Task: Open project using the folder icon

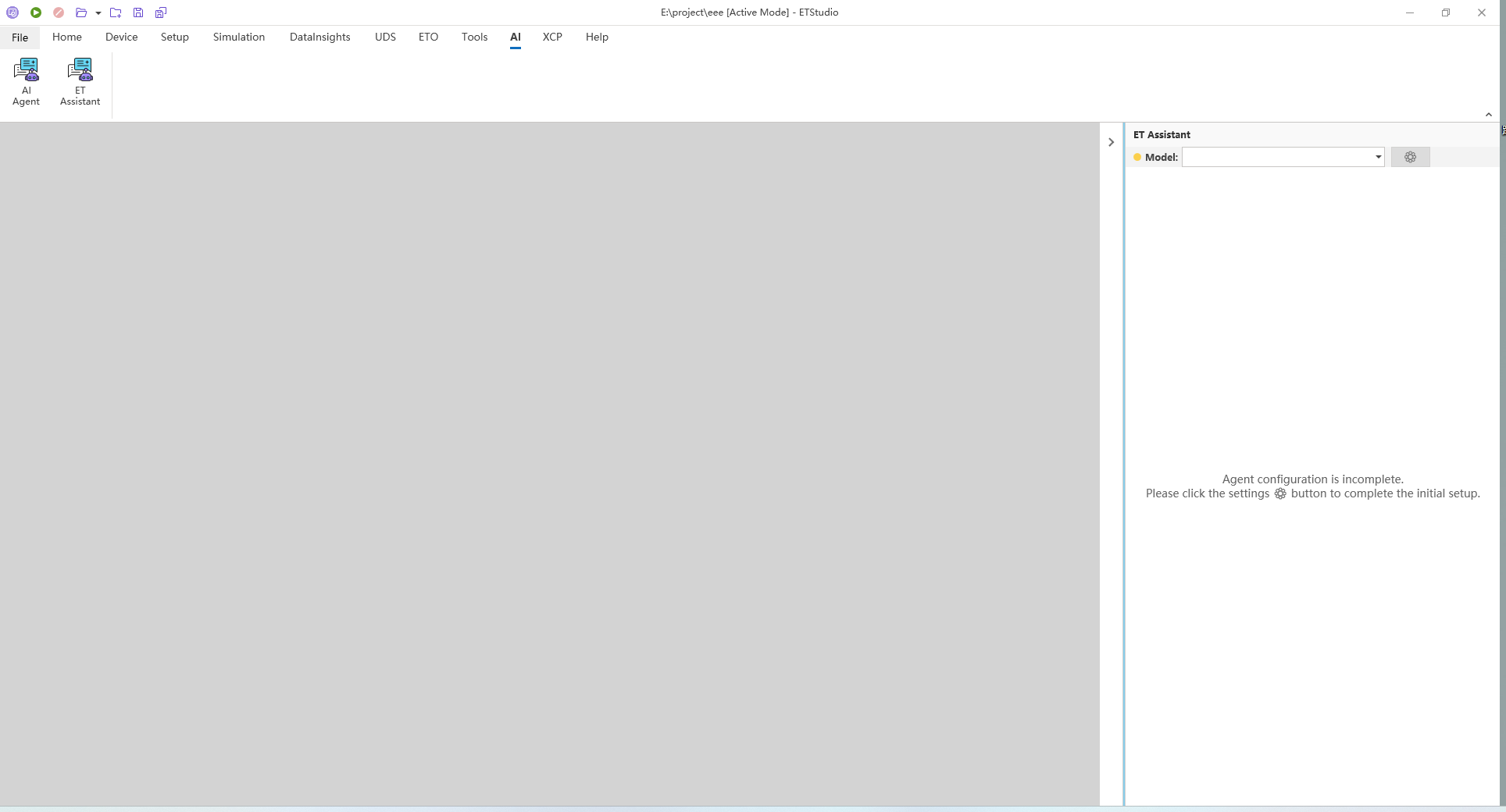Action: (x=81, y=12)
